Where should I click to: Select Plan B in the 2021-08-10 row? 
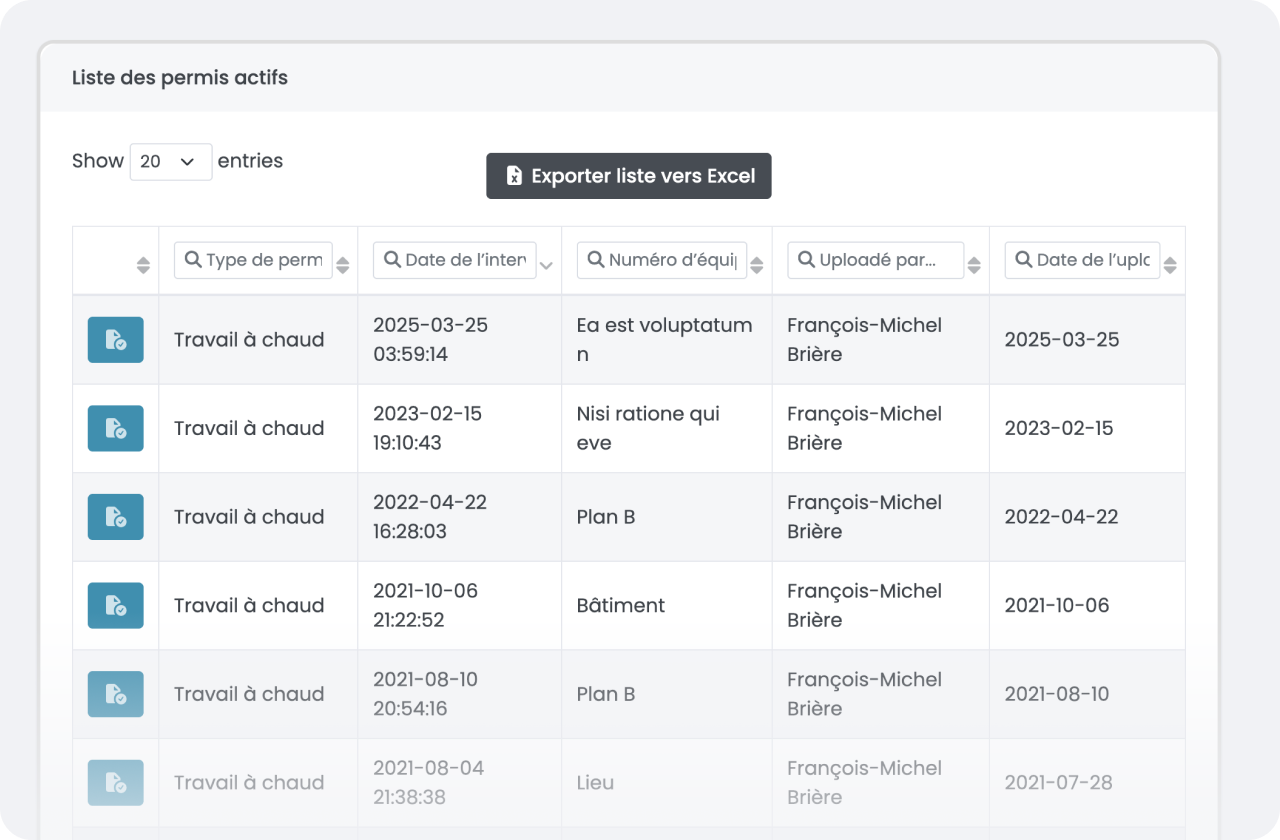coord(606,694)
